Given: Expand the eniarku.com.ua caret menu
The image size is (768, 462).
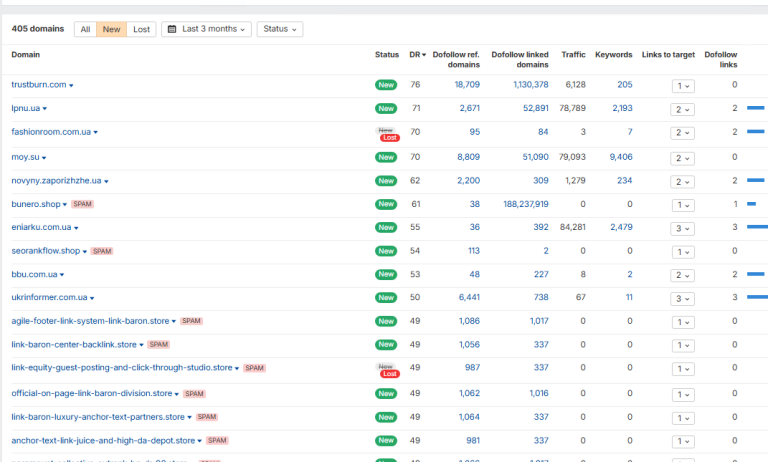Looking at the screenshot, I should [x=76, y=228].
